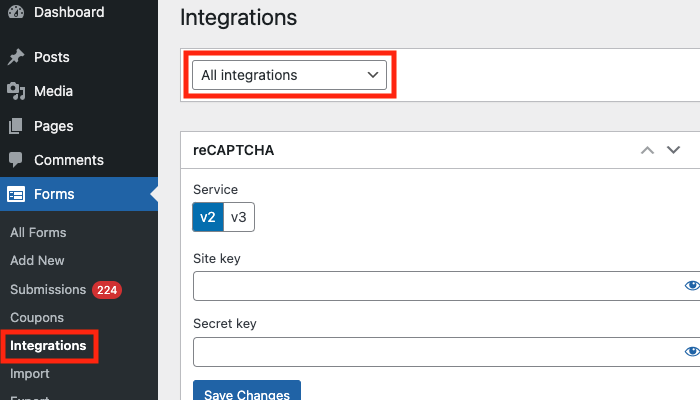Image resolution: width=700 pixels, height=400 pixels.
Task: View form Submissions
Action: pyautogui.click(x=48, y=289)
